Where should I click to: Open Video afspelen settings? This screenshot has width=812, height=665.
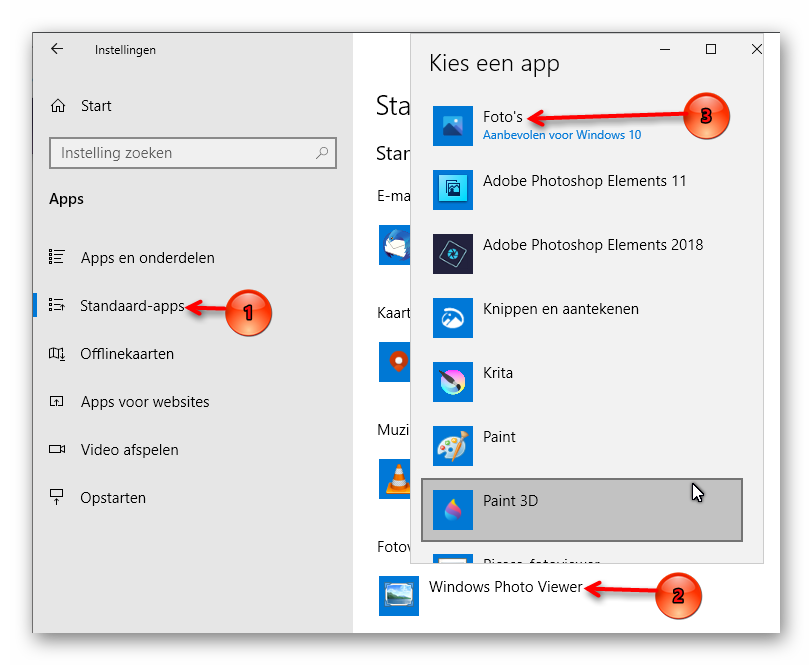129,449
